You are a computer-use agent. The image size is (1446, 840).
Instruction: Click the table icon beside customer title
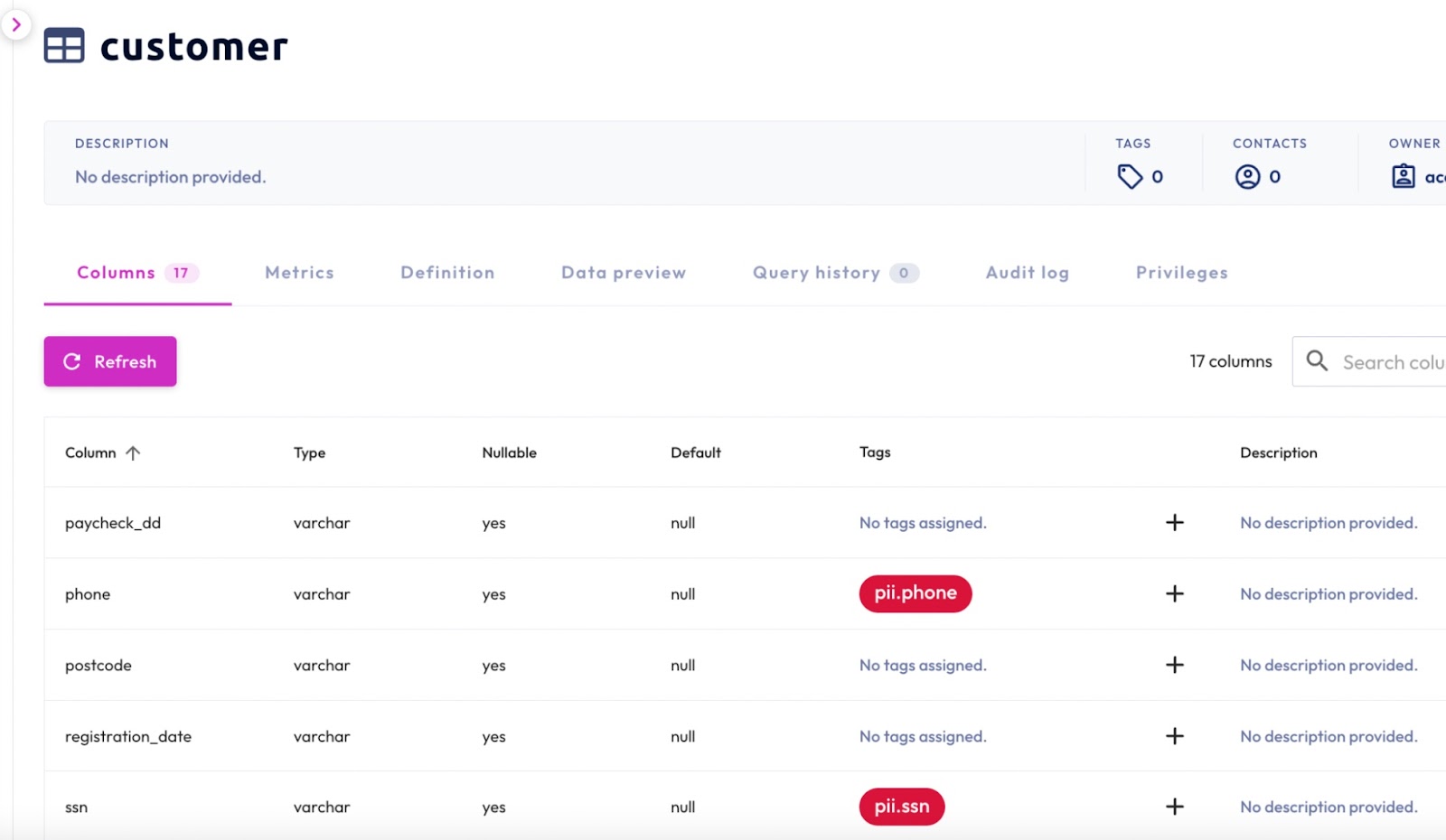pyautogui.click(x=64, y=45)
